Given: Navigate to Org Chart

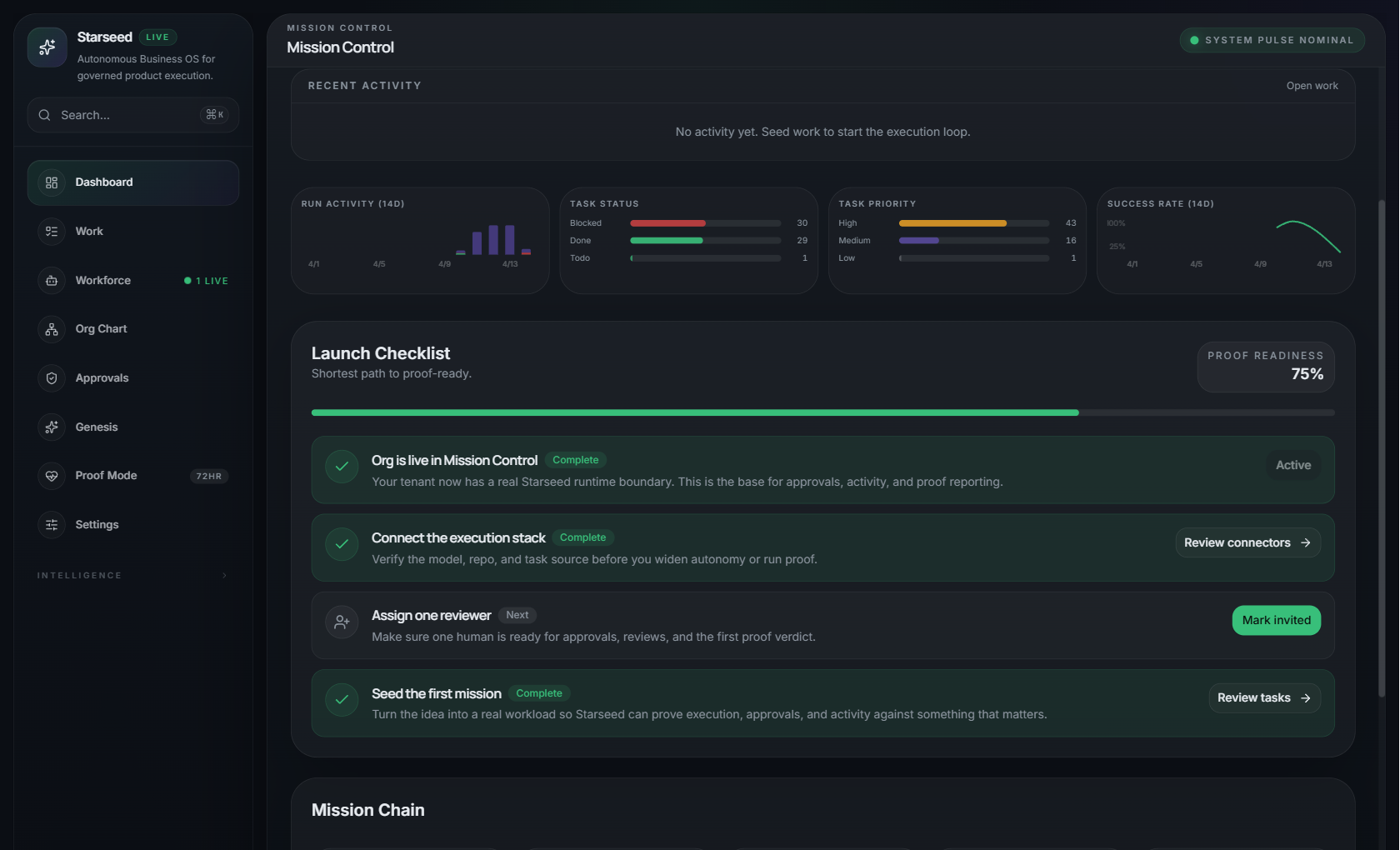Looking at the screenshot, I should tap(133, 329).
